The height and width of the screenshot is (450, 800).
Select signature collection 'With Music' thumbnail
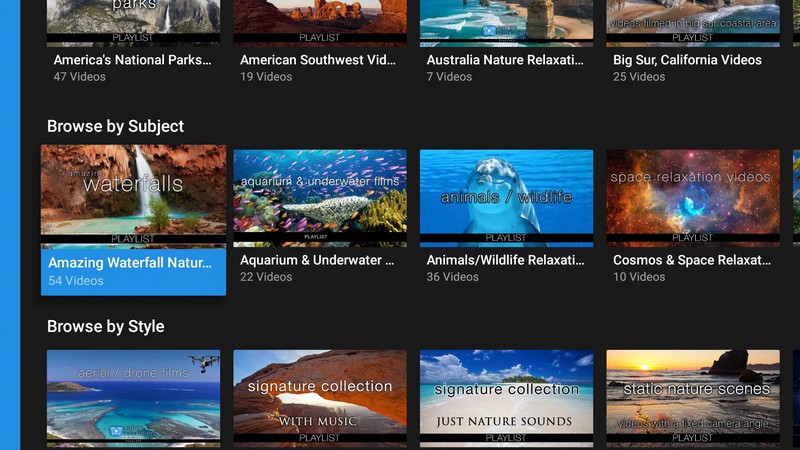(320, 396)
